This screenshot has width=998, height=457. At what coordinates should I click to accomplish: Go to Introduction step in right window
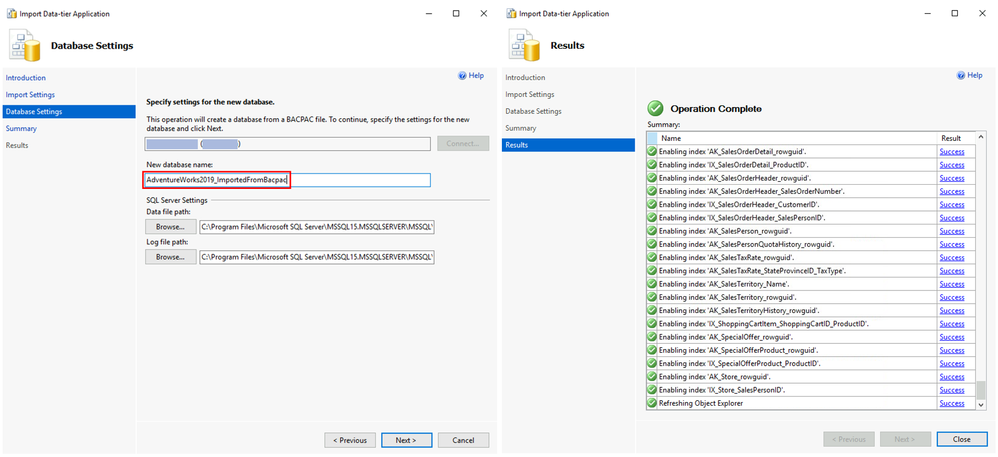click(x=525, y=77)
